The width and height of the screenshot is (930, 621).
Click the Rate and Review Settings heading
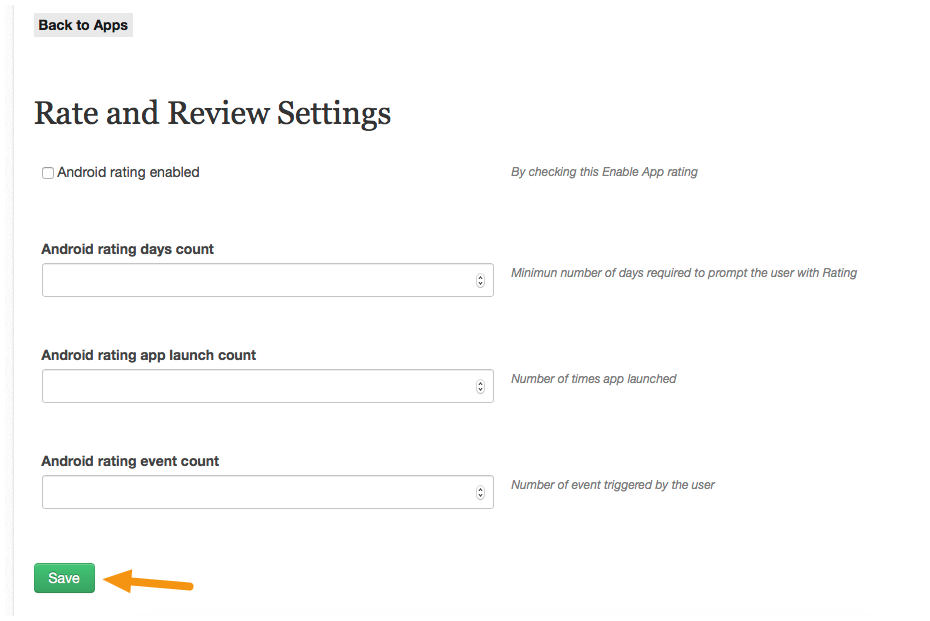212,113
